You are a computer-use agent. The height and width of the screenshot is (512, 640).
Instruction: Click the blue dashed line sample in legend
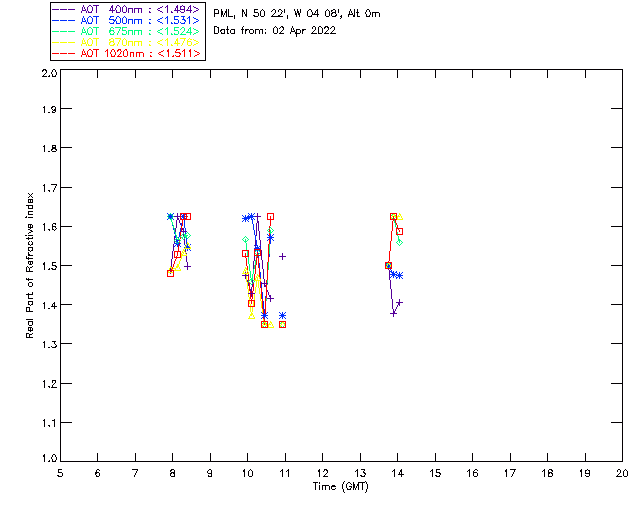pos(64,20)
